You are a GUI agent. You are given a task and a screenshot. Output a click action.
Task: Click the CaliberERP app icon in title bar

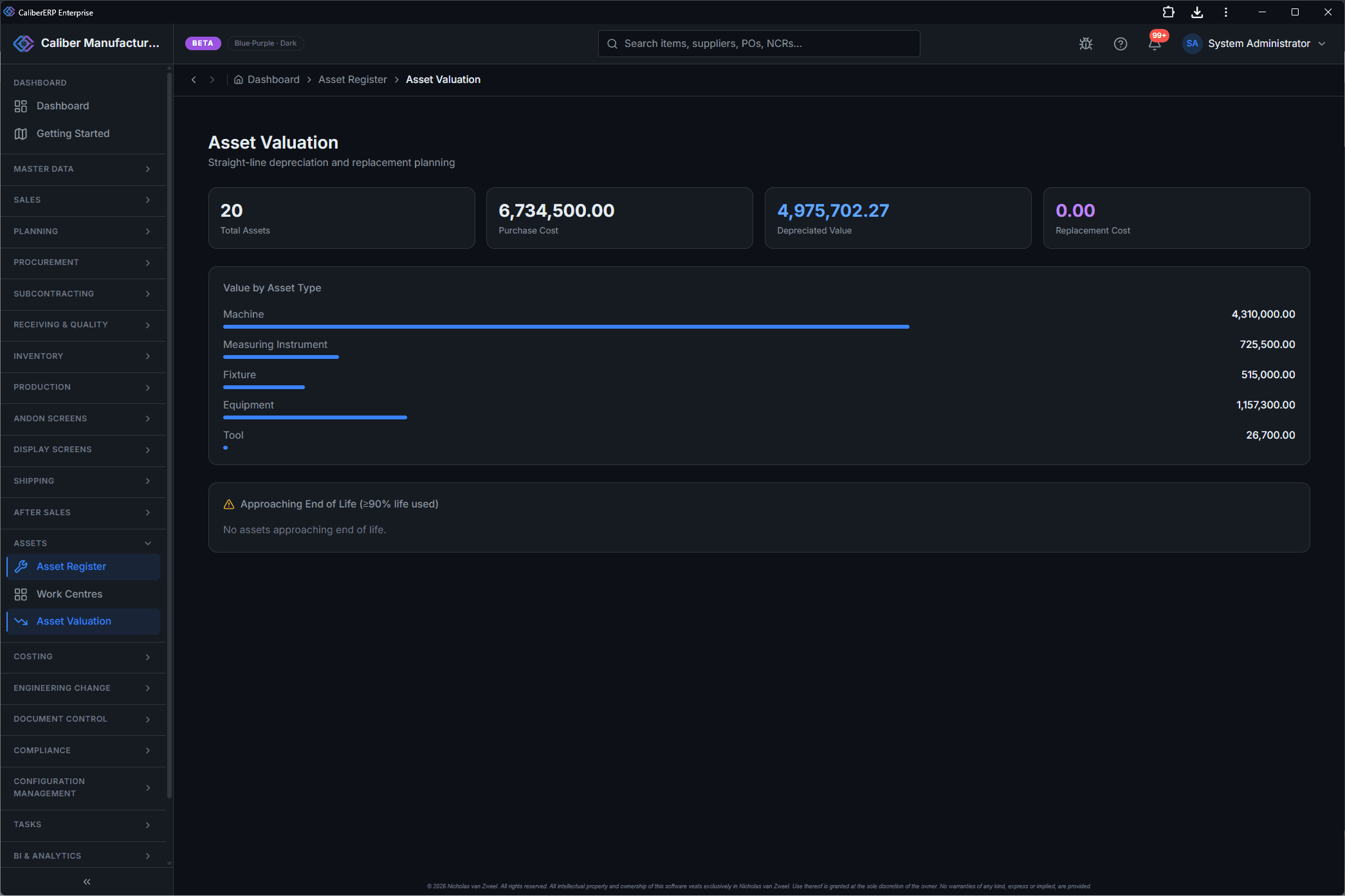(x=9, y=12)
